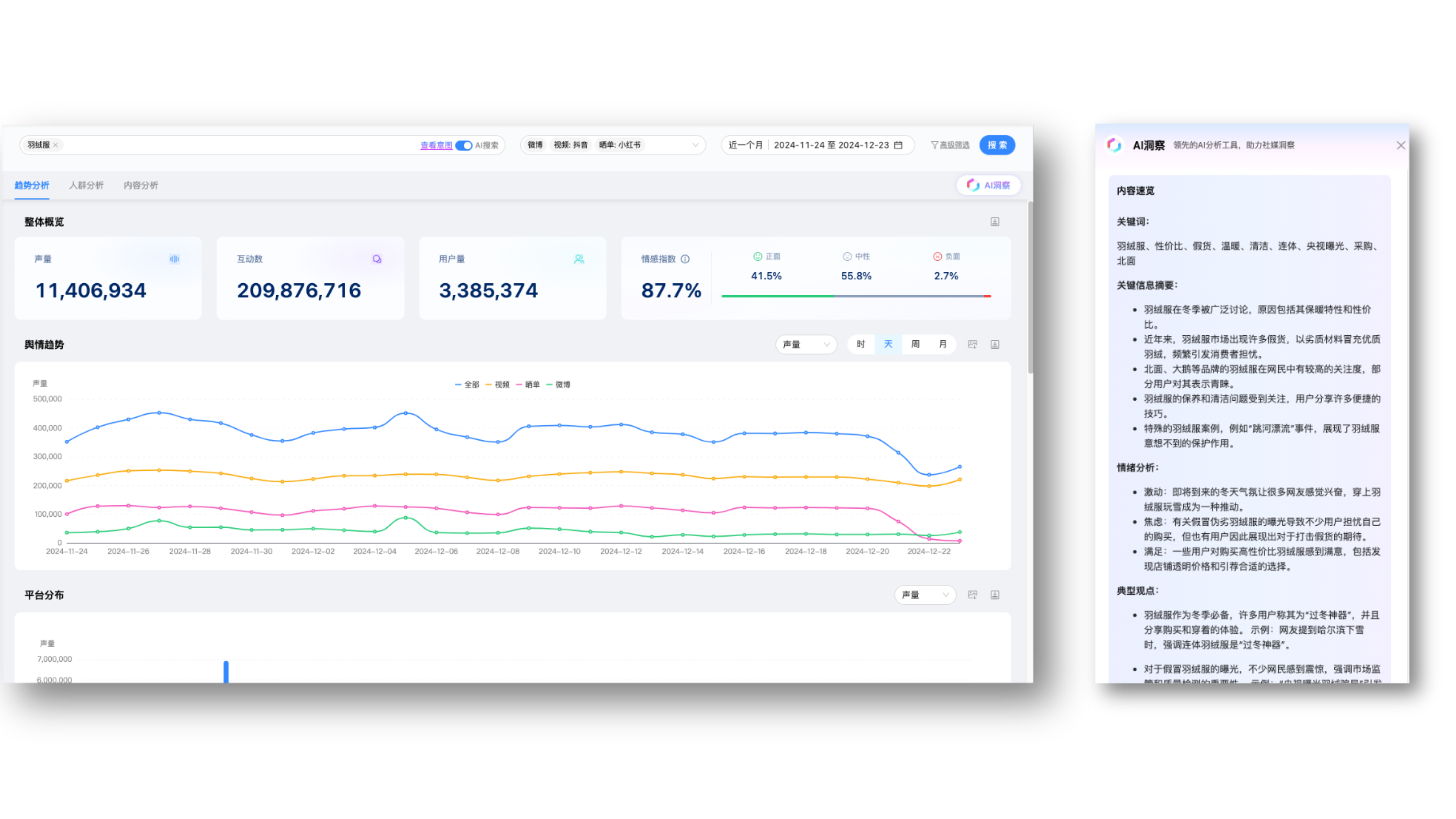Save 舆情趋势 chart as image
The width and height of the screenshot is (1456, 819).
(972, 344)
